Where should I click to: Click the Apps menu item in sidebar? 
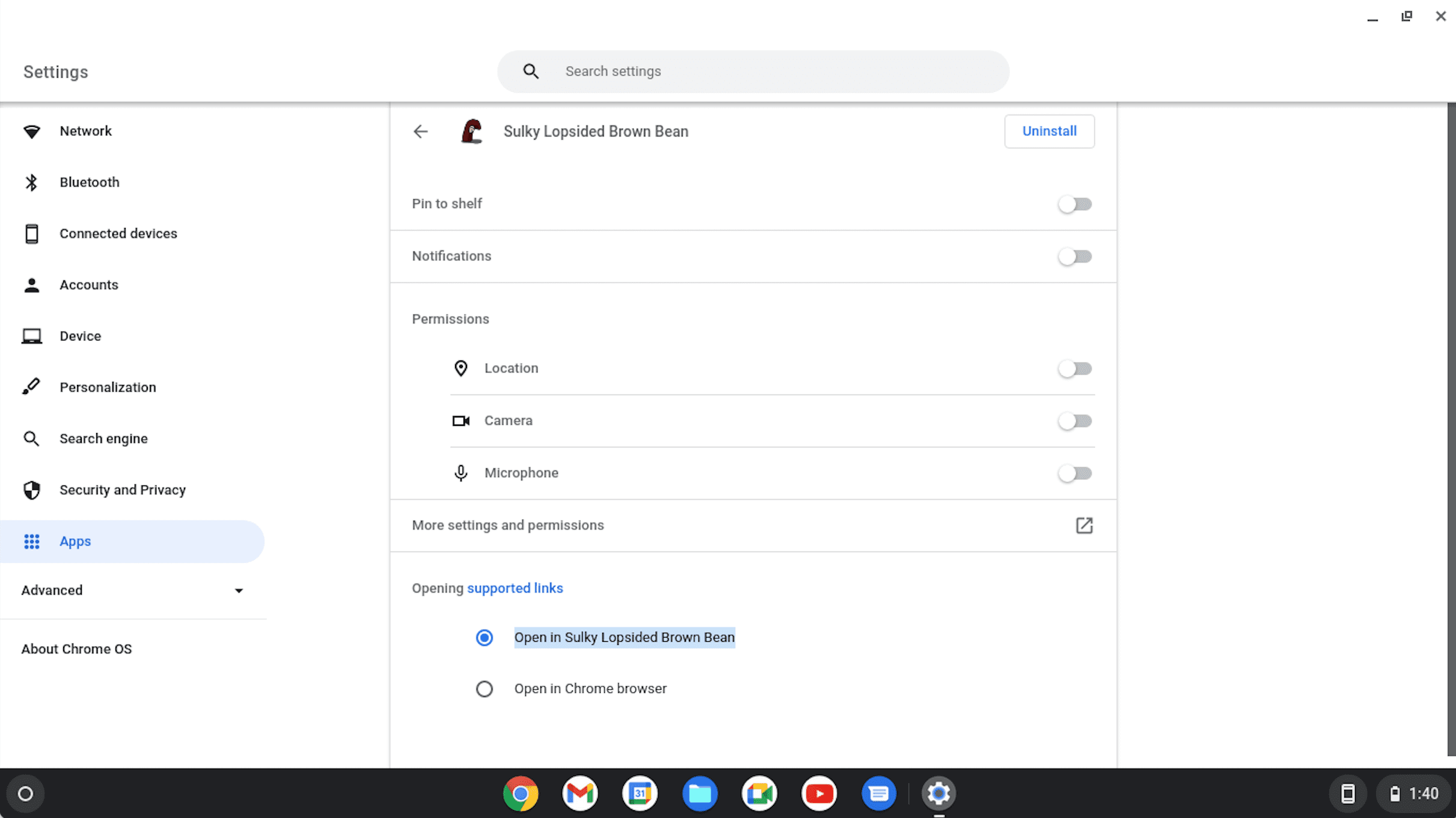[x=75, y=541]
